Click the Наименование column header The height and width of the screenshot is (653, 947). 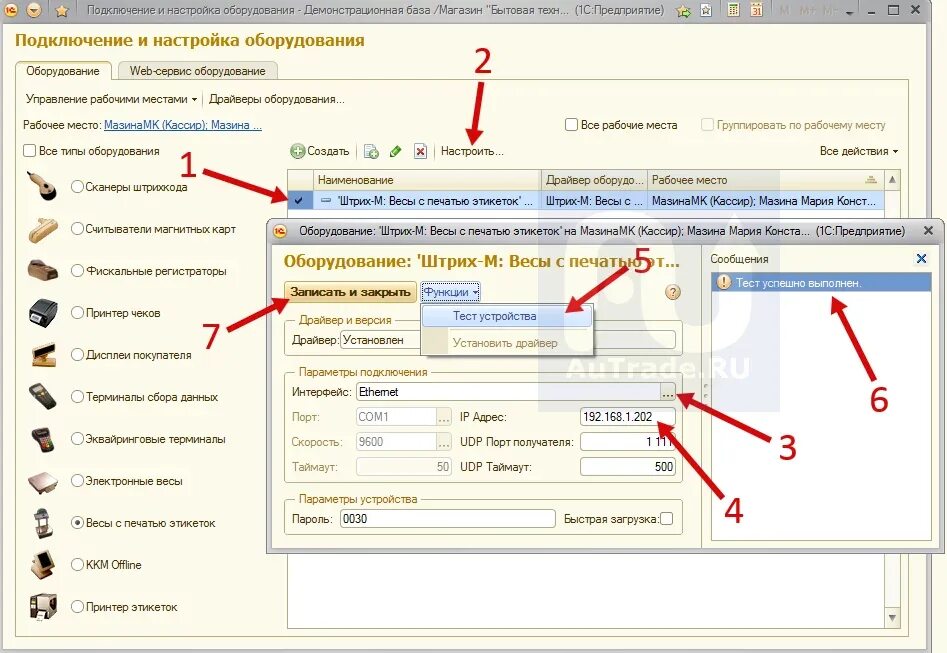[427, 180]
